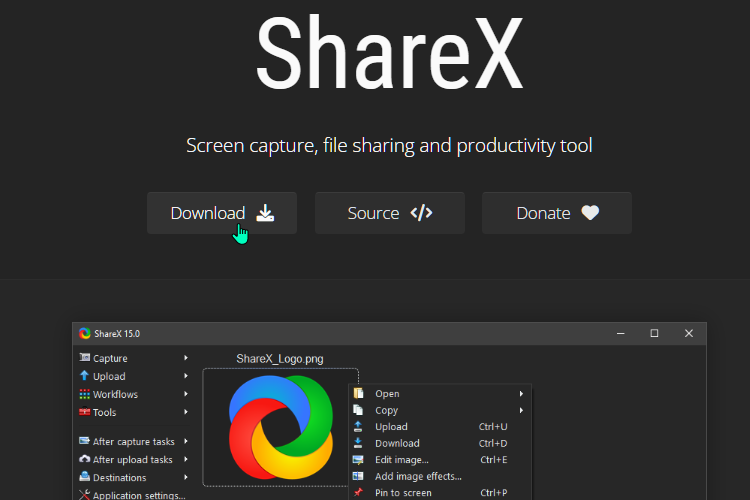Click the Destinations icon
This screenshot has height=500, width=750.
click(x=85, y=477)
